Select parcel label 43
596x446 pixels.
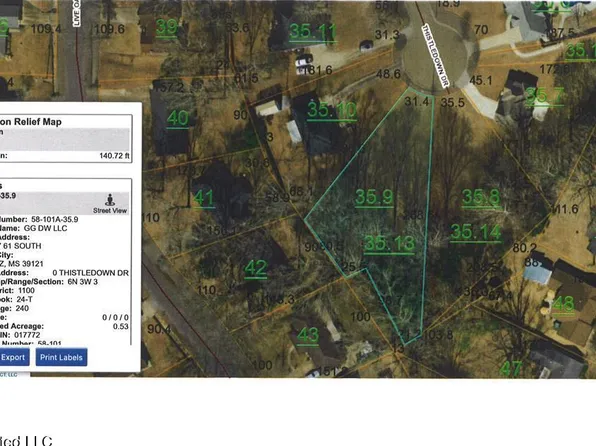click(308, 335)
